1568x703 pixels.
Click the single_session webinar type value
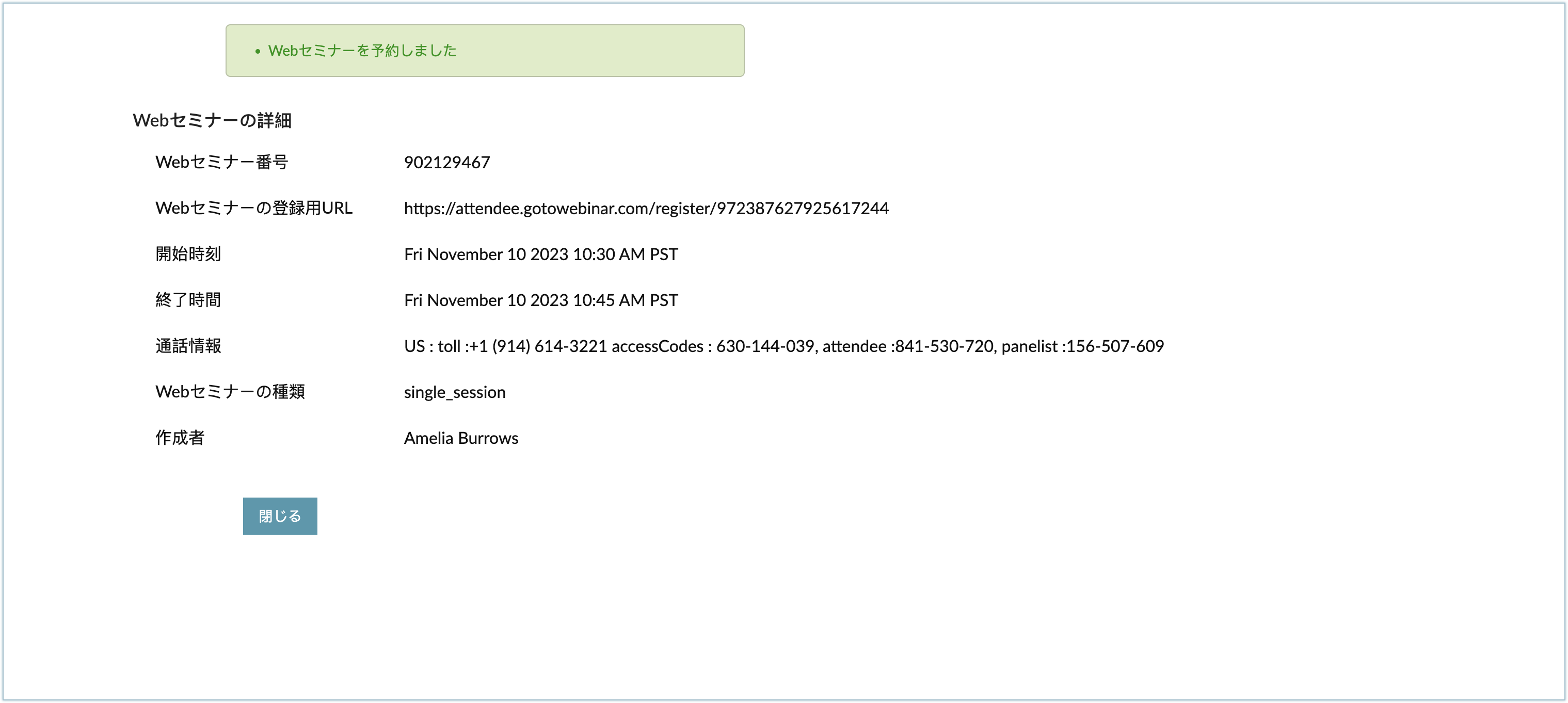455,392
